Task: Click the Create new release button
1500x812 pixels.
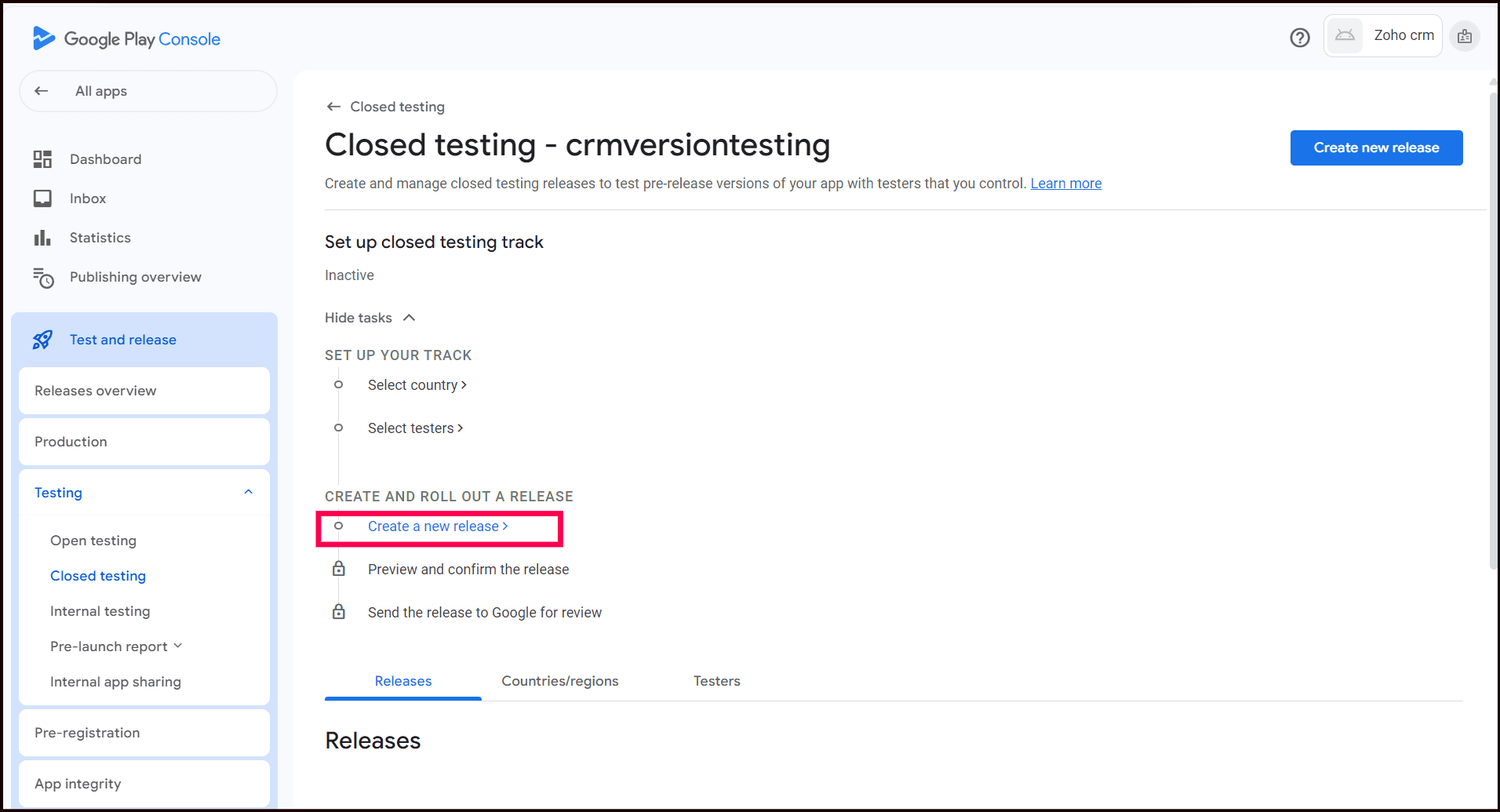Action: pyautogui.click(x=1376, y=147)
